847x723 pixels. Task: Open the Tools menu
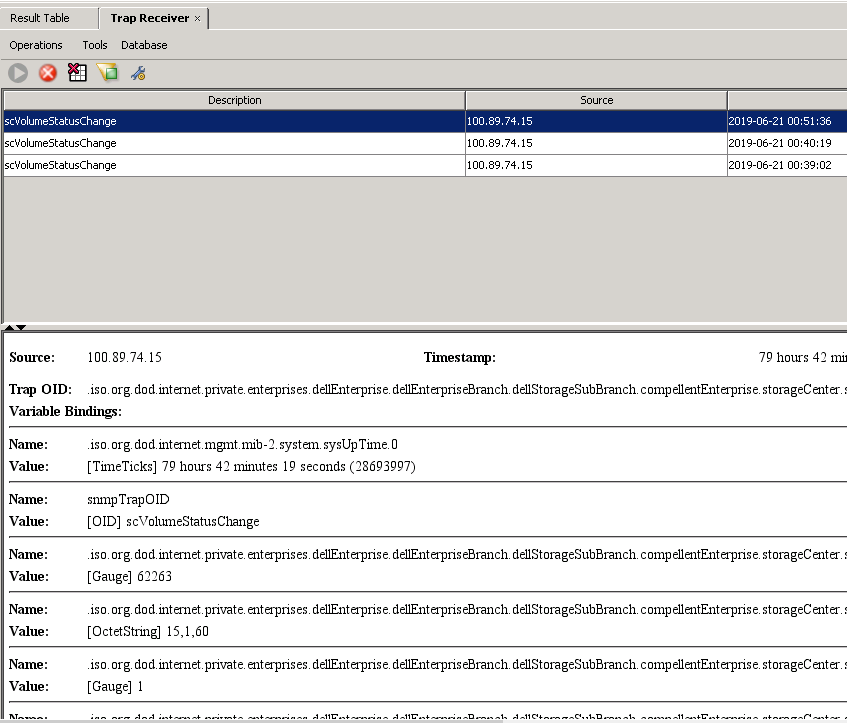[95, 45]
